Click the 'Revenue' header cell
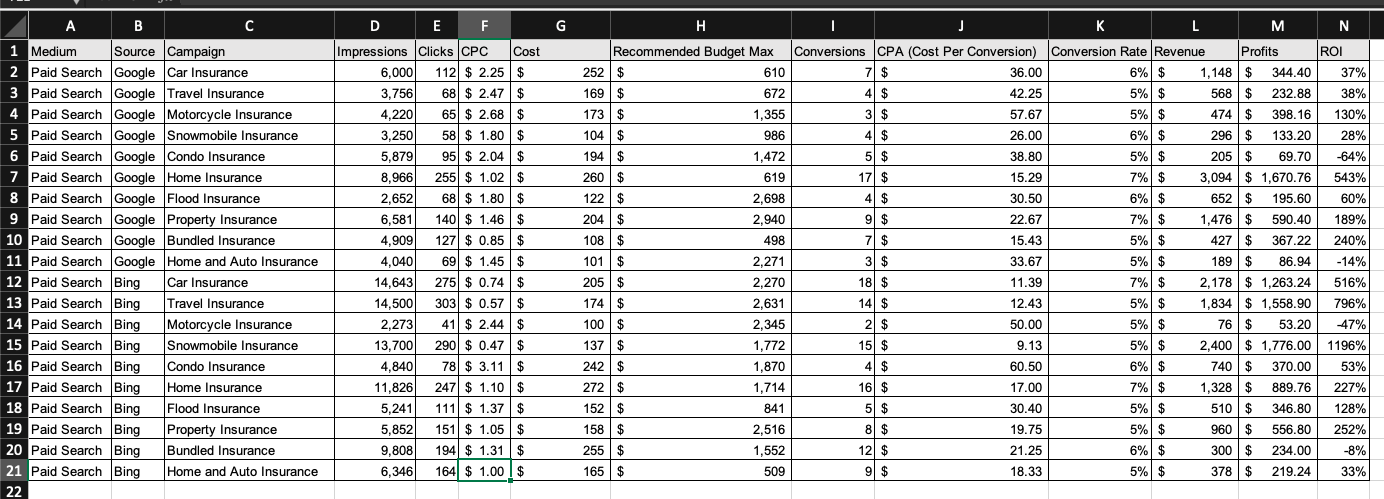Screen dimensions: 1384x499 (x=1195, y=51)
